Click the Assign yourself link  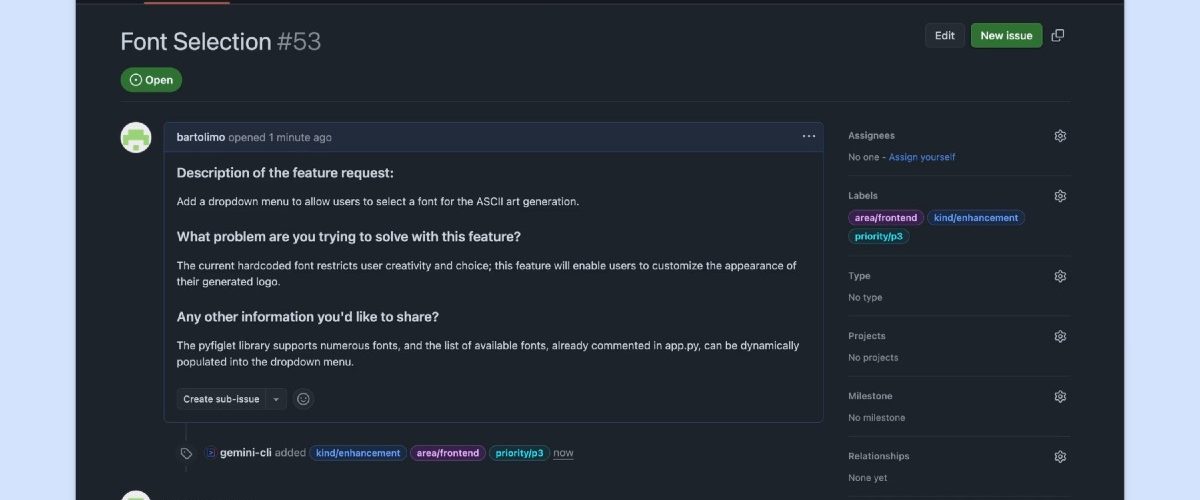922,157
